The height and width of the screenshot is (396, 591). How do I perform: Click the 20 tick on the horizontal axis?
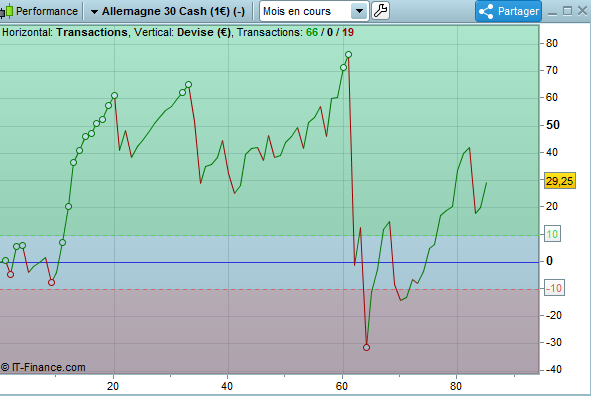coord(113,386)
